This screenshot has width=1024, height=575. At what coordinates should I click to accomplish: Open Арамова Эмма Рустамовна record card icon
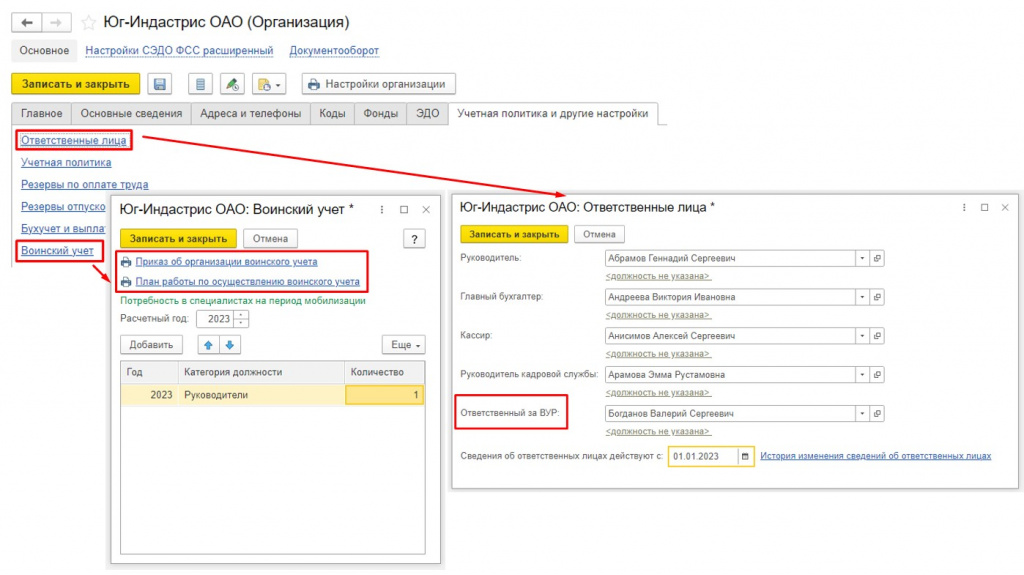pyautogui.click(x=877, y=374)
